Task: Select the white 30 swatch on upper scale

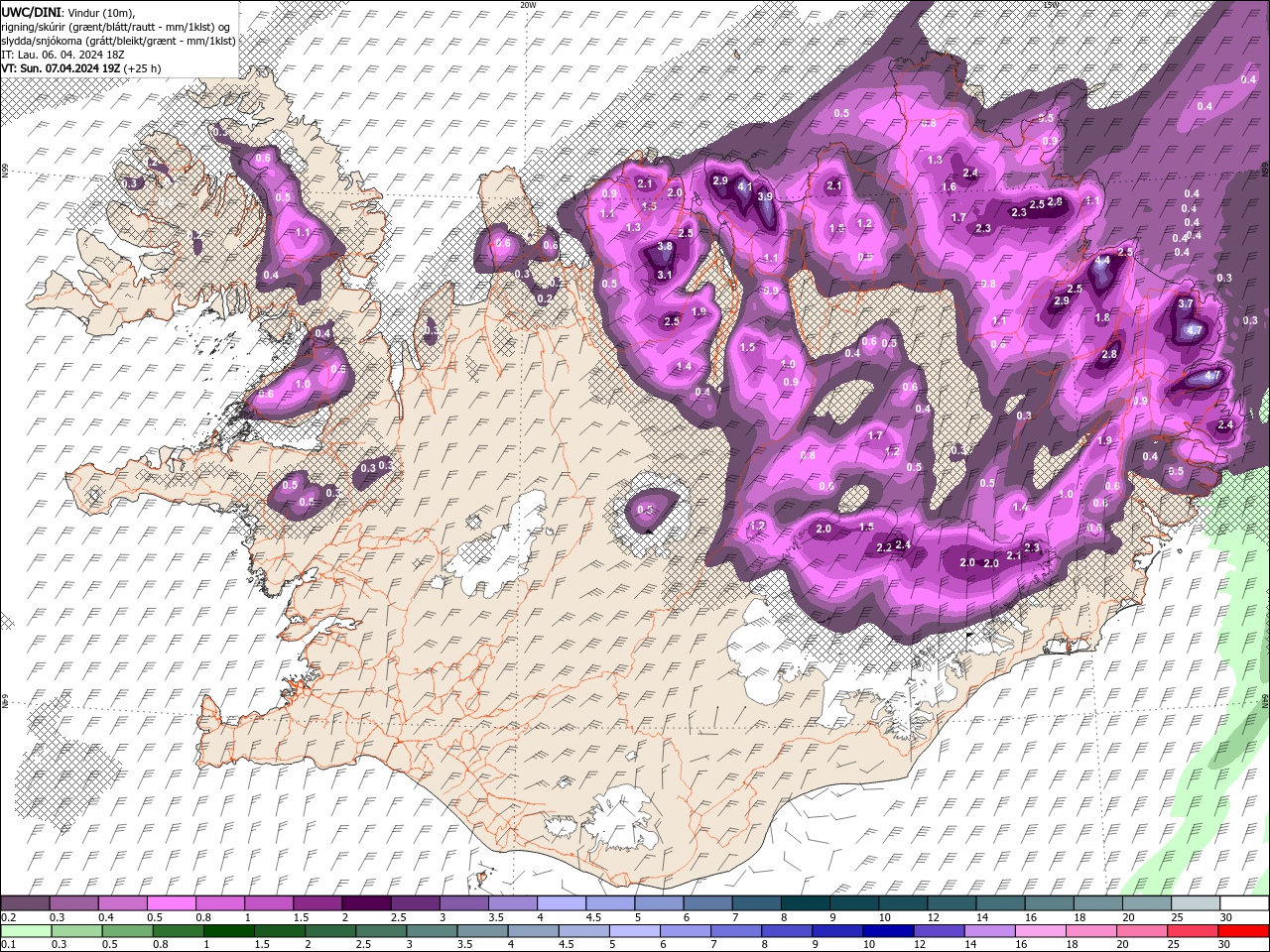Action: pos(1244,903)
